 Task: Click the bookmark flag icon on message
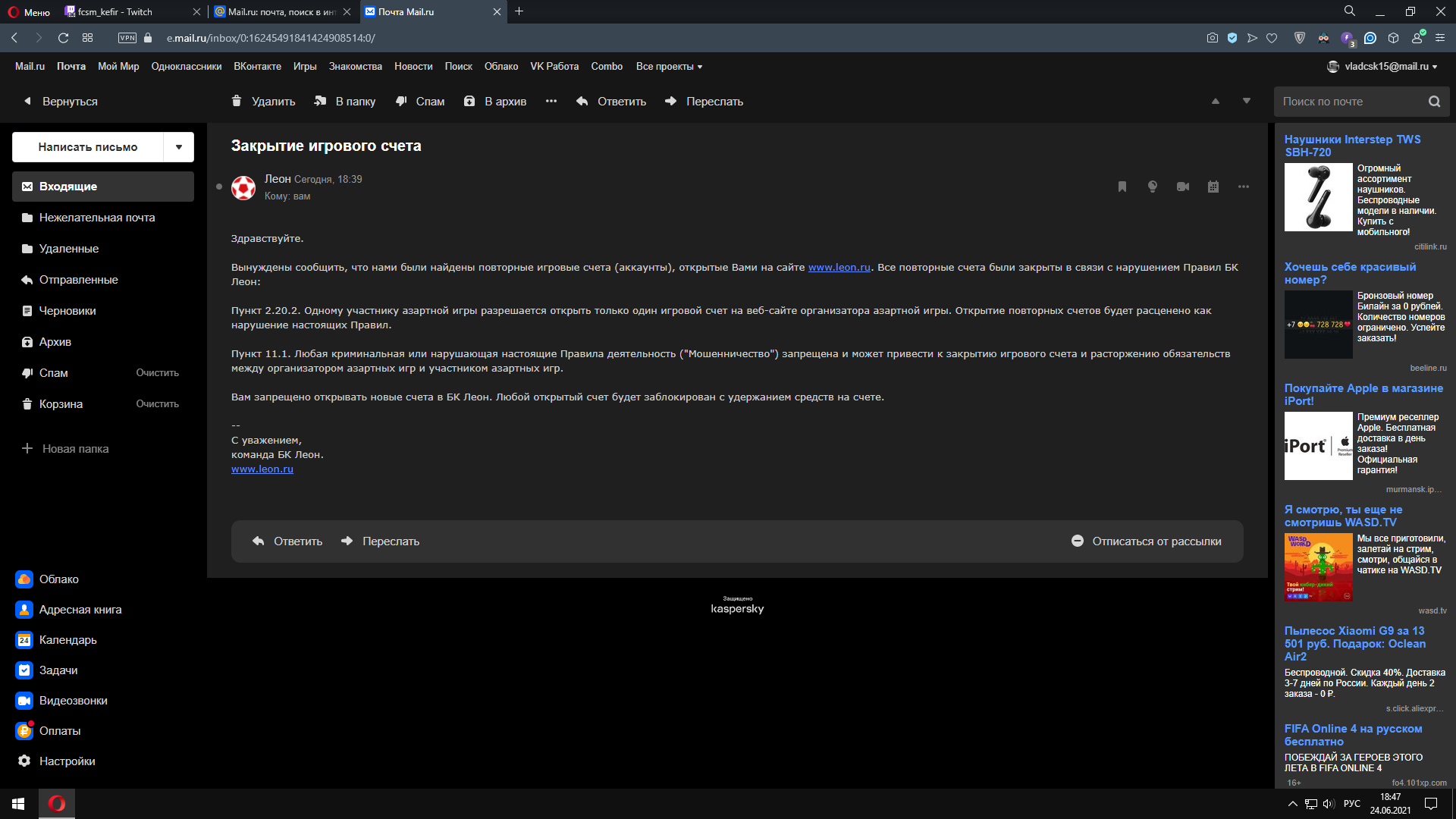(1122, 187)
